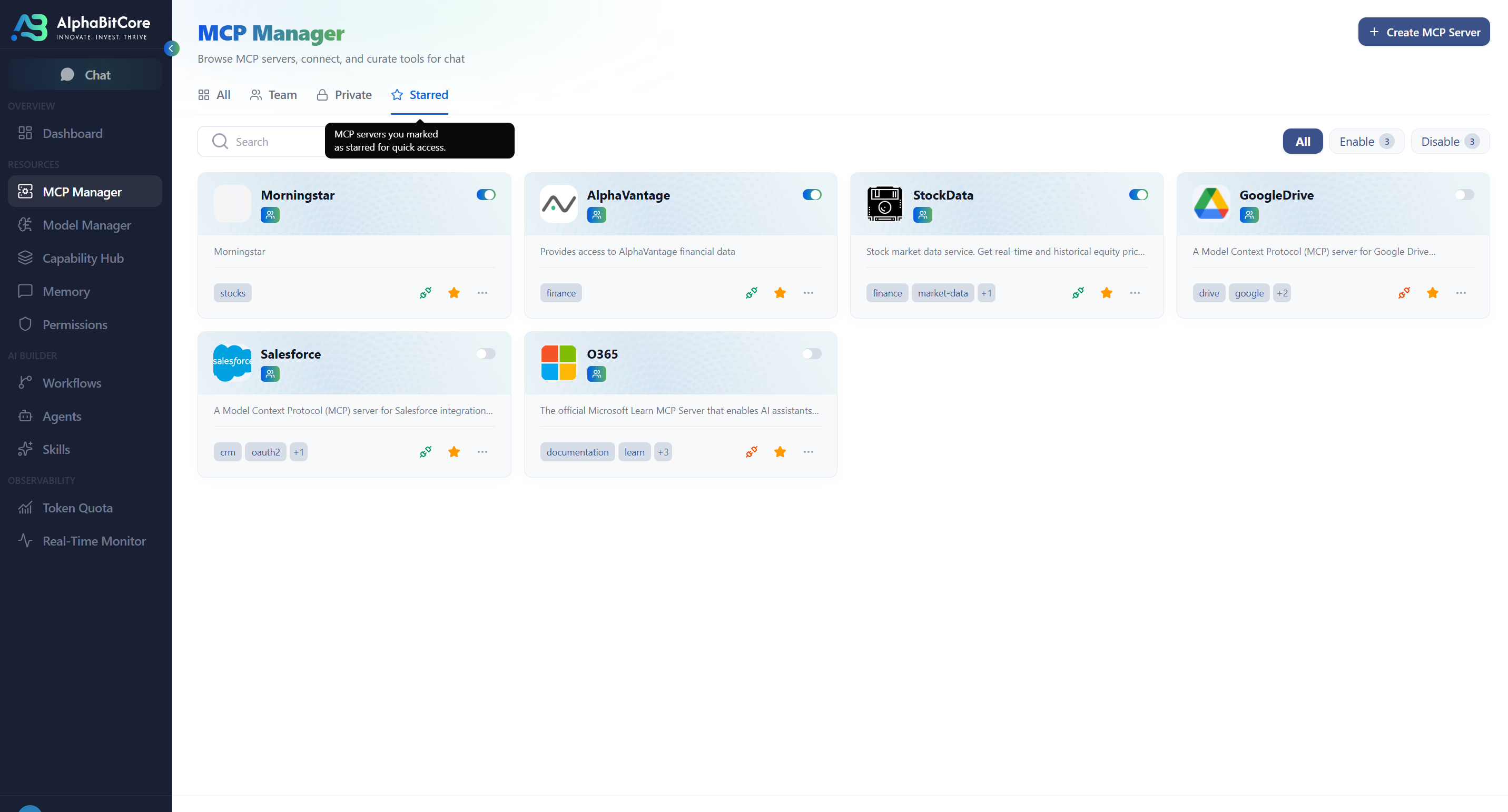Open the Memory section
The image size is (1508, 812).
(x=66, y=291)
